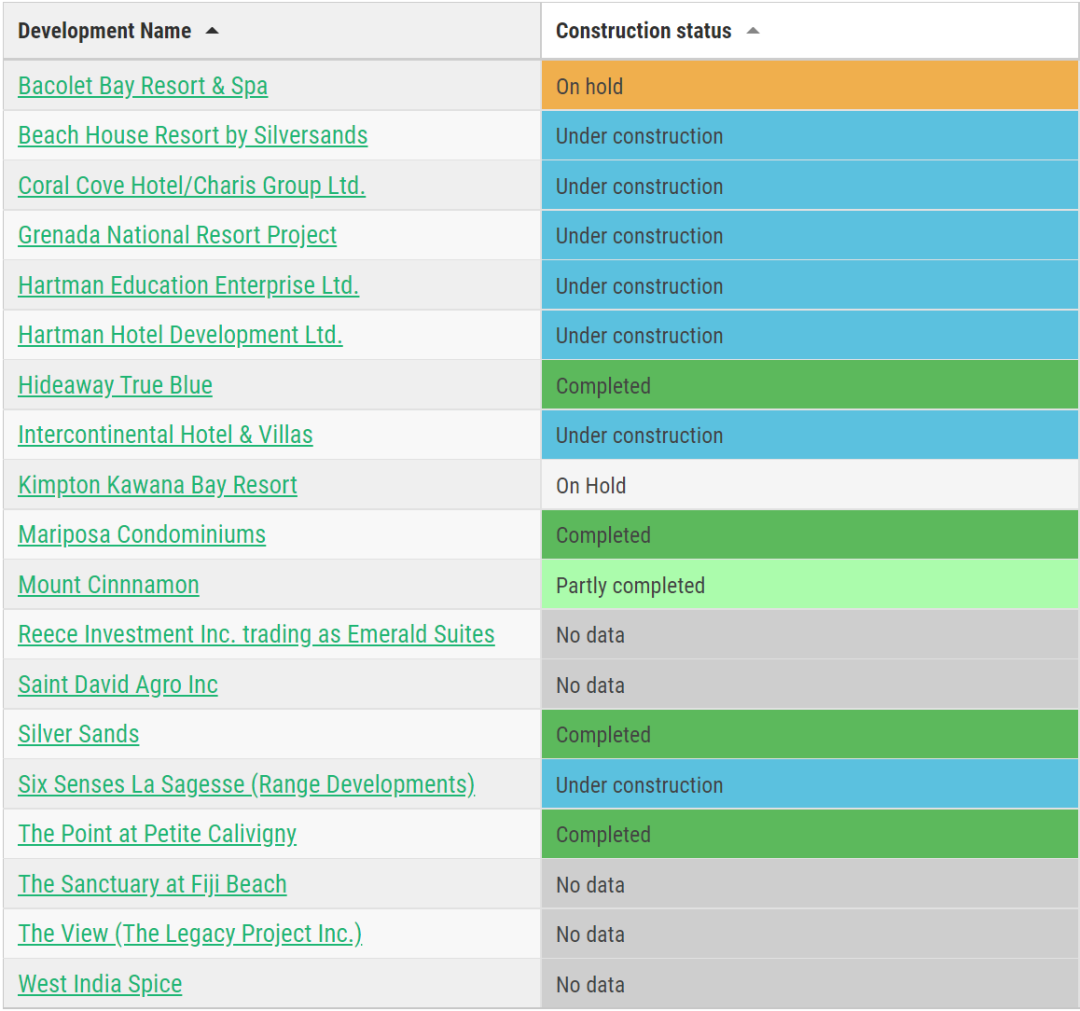This screenshot has width=1080, height=1011.
Task: Open Coral Cove Hotel/Charis Group Ltd. link
Action: [191, 186]
